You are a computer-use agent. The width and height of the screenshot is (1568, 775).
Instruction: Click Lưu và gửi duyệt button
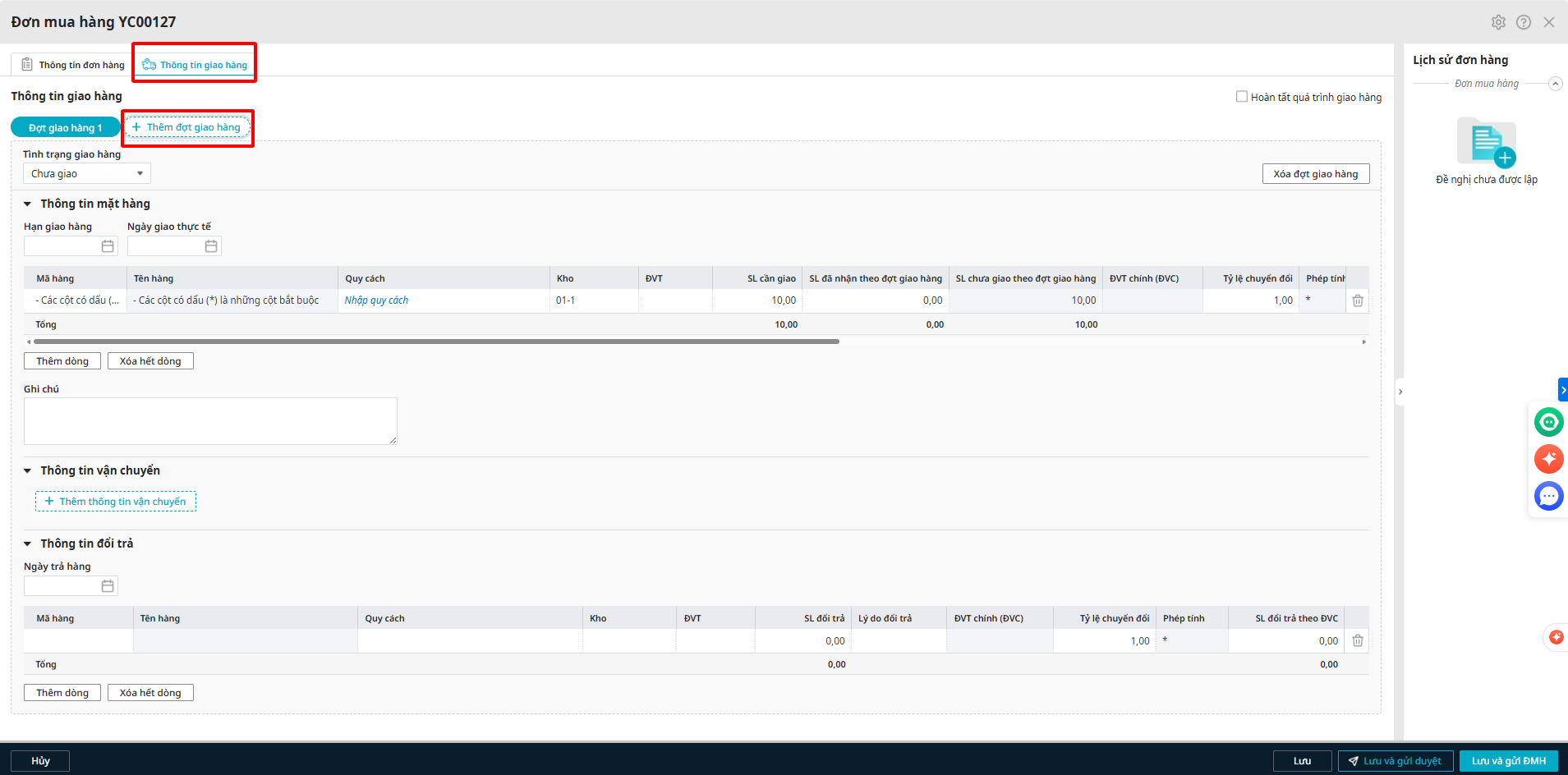1396,761
